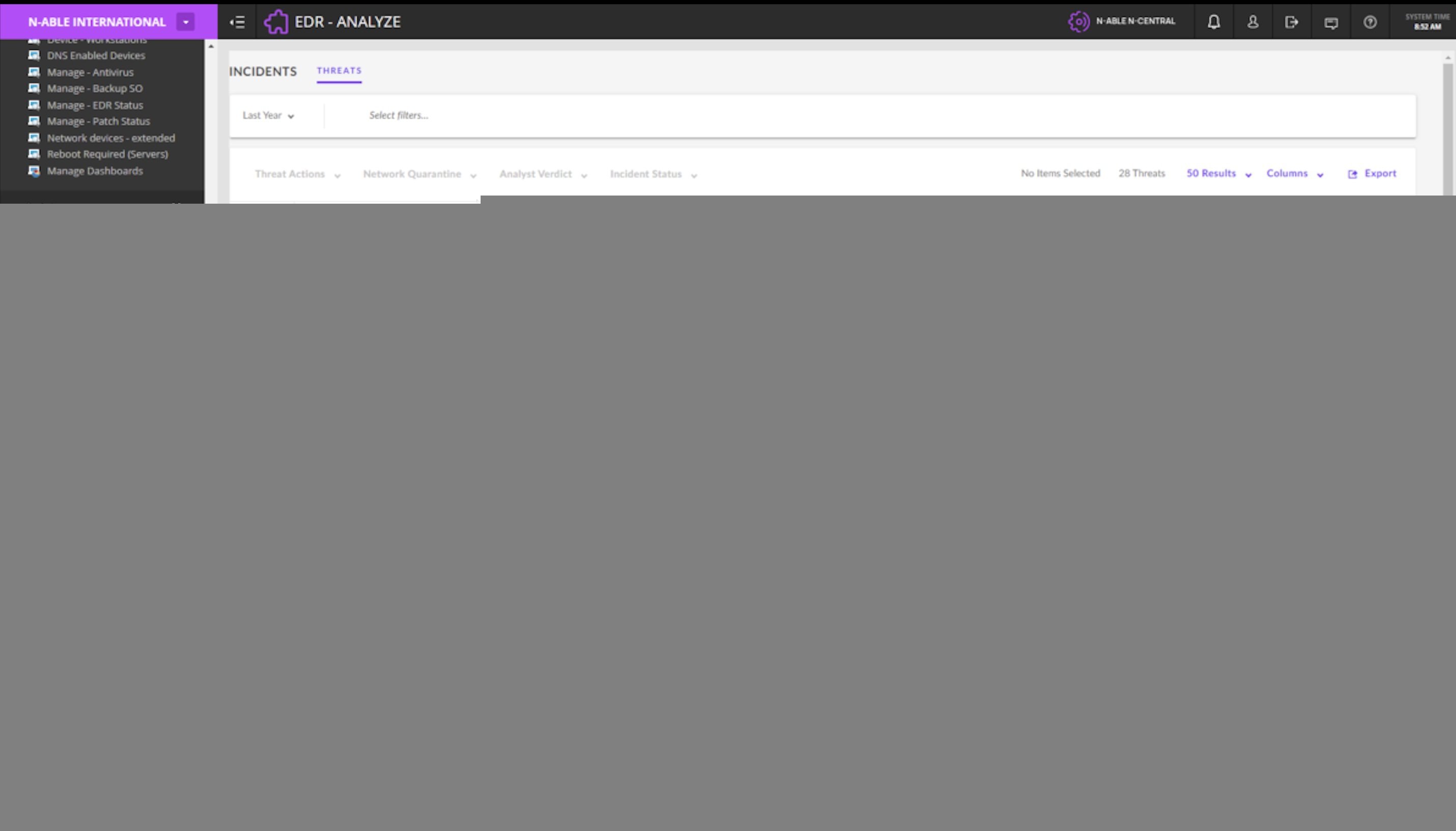Collapse the sidebar navigation menu icon
Viewport: 1456px width, 831px height.
coord(237,22)
